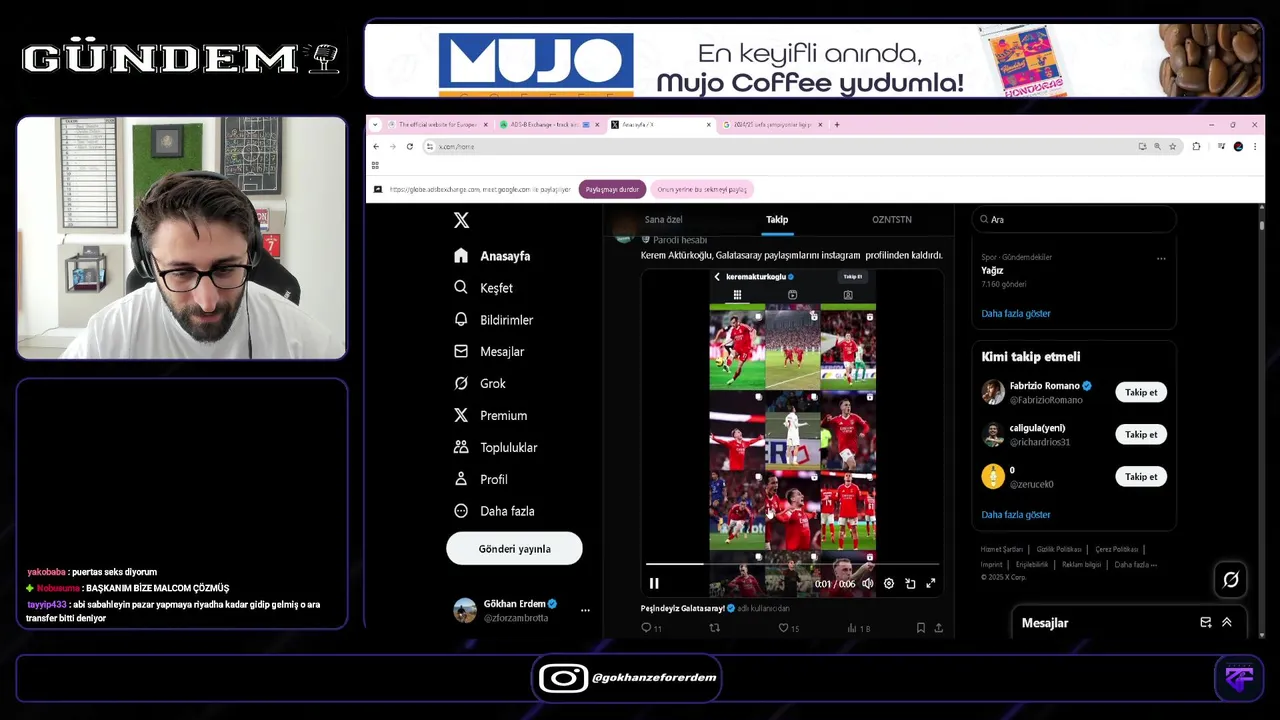Screen dimensions: 1280x720
Task: Bookmark page with star icon
Action: (x=1173, y=147)
